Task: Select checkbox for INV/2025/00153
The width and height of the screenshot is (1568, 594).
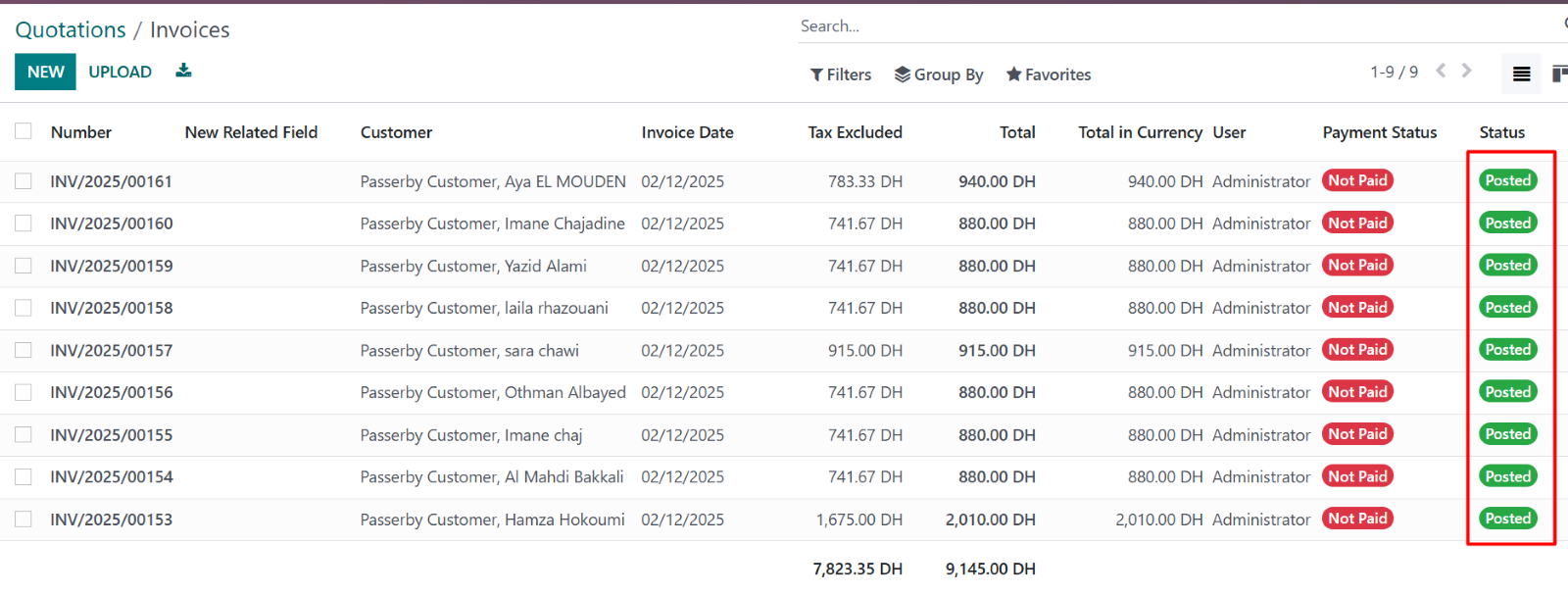Action: tap(24, 519)
